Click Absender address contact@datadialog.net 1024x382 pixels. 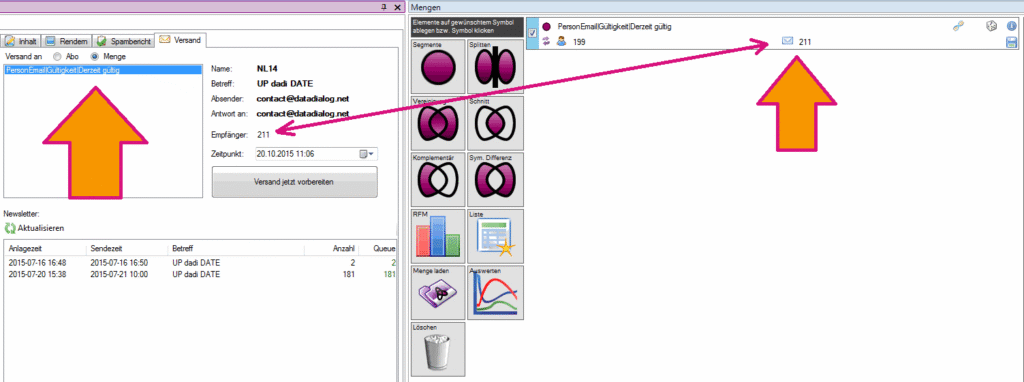[303, 99]
